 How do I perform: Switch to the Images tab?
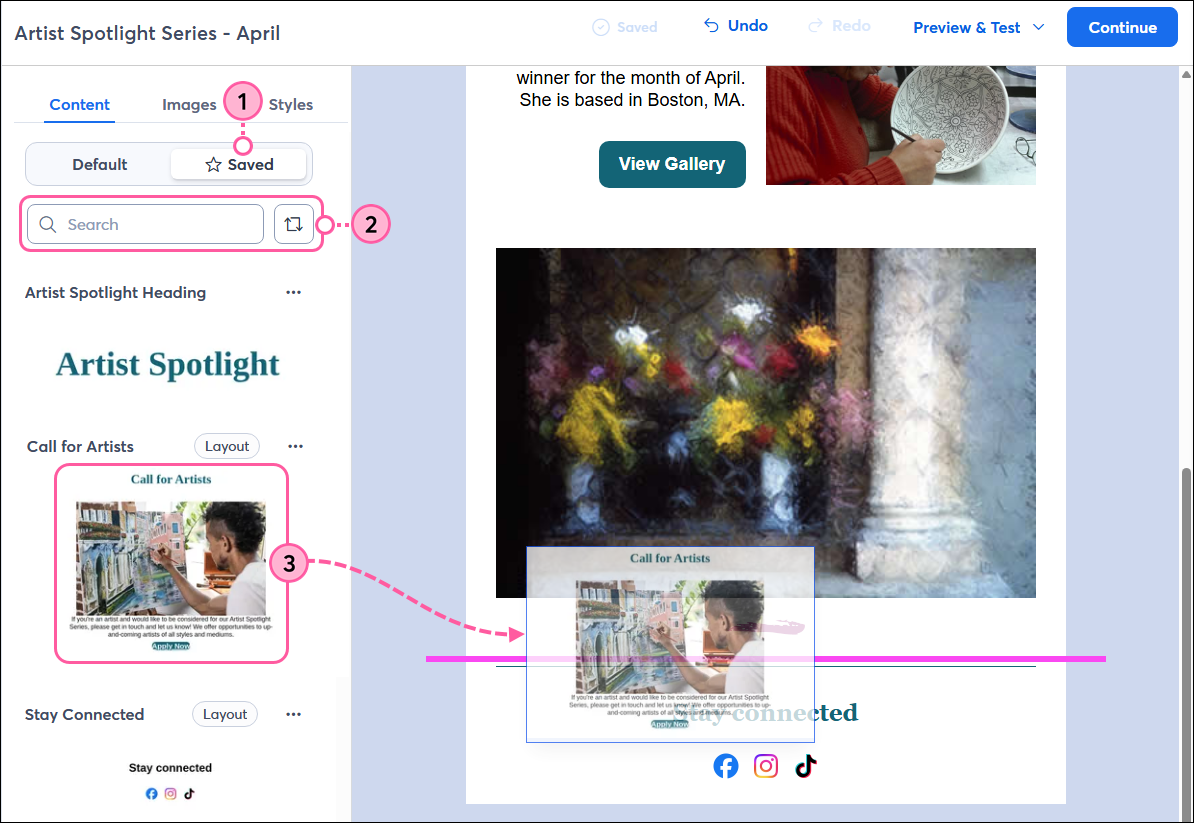point(189,104)
